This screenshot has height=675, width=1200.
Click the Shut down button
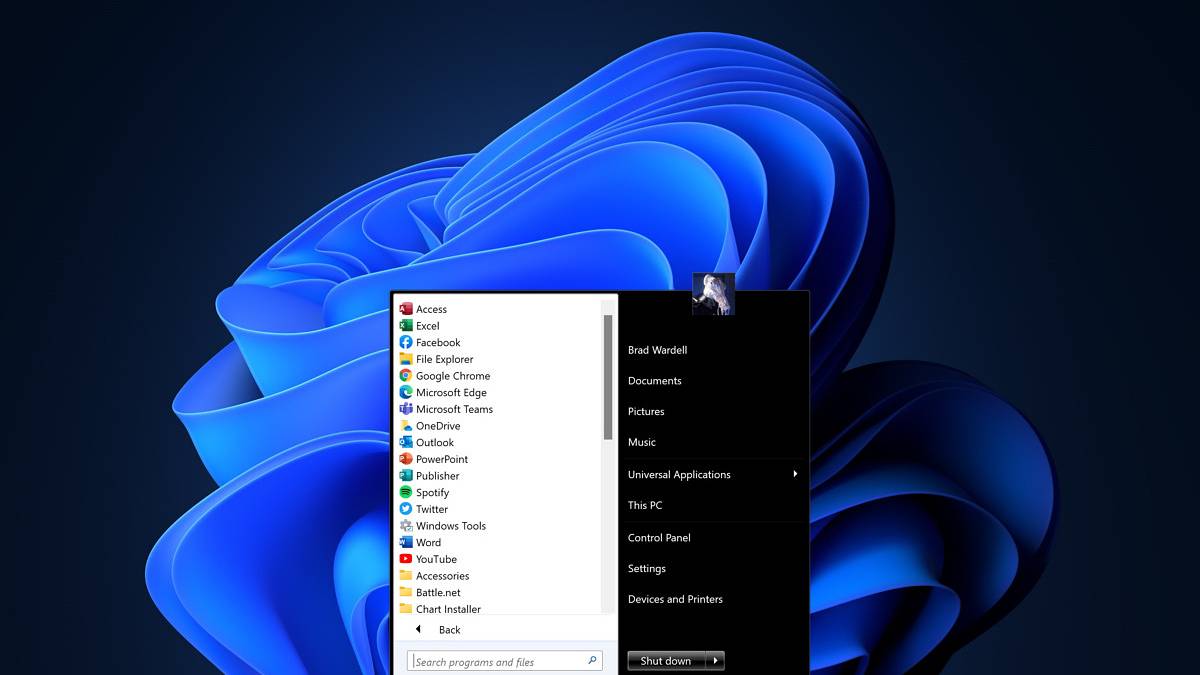[665, 661]
